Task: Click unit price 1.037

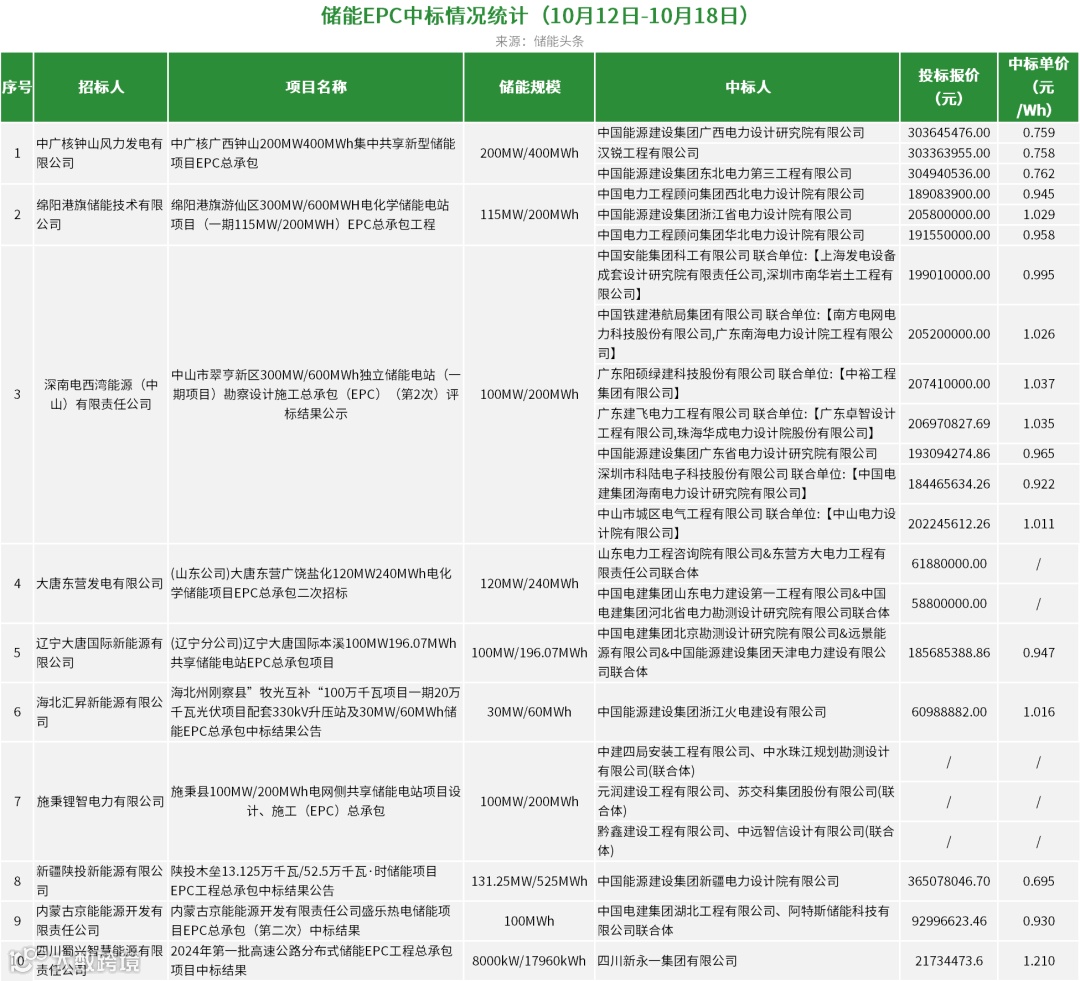Action: (1039, 383)
